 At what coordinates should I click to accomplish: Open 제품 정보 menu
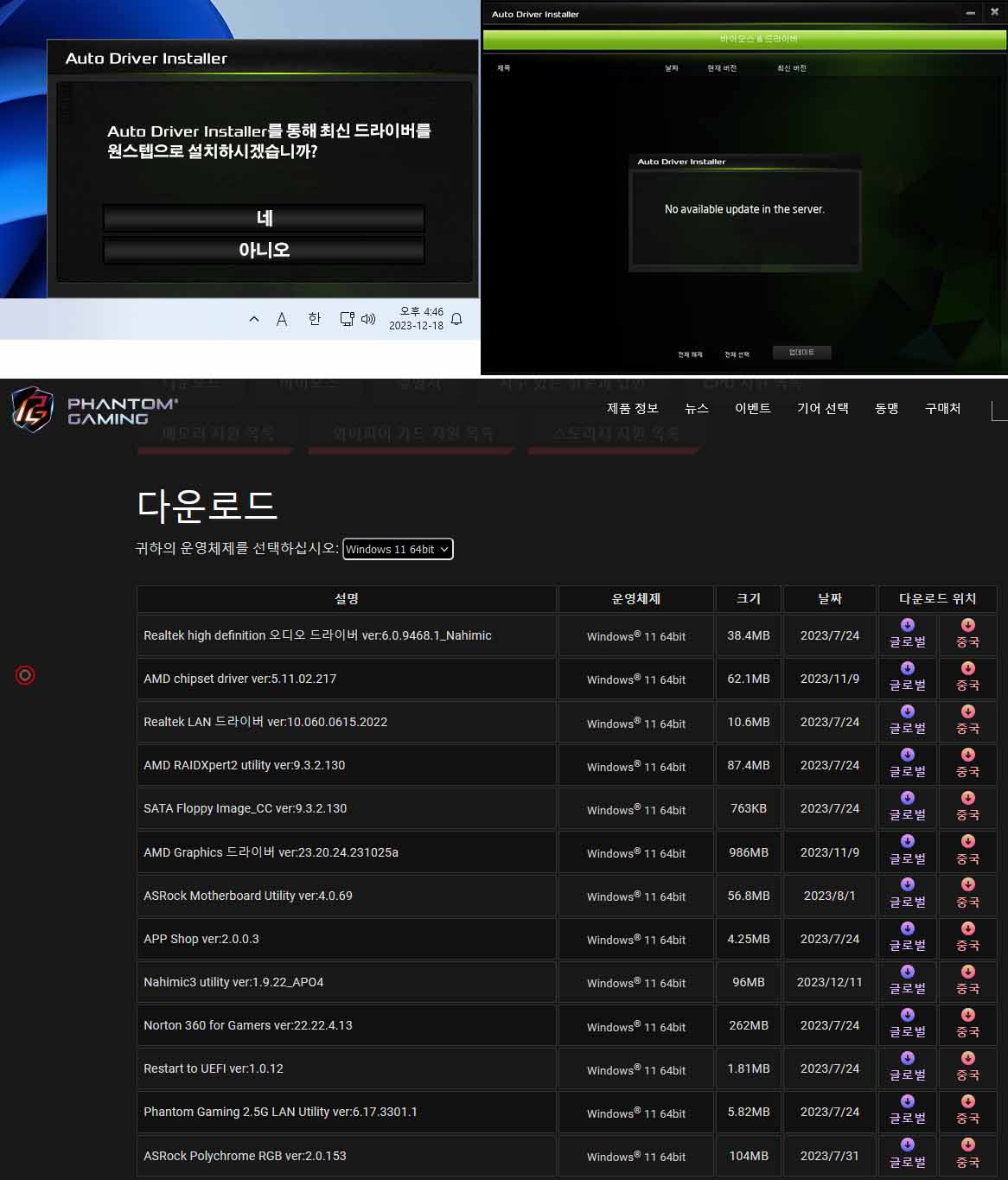coord(633,408)
